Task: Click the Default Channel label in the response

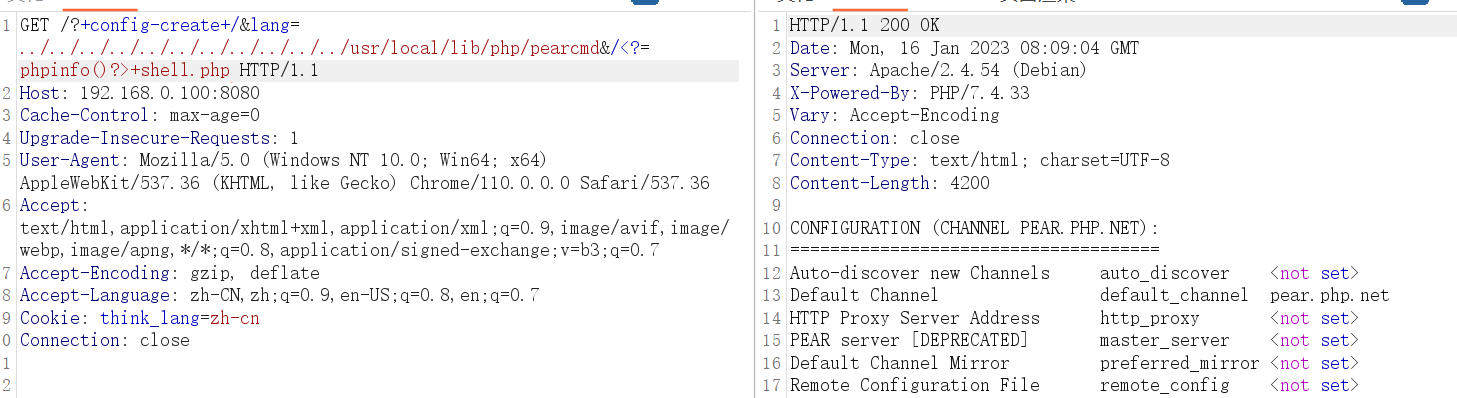Action: click(x=865, y=295)
